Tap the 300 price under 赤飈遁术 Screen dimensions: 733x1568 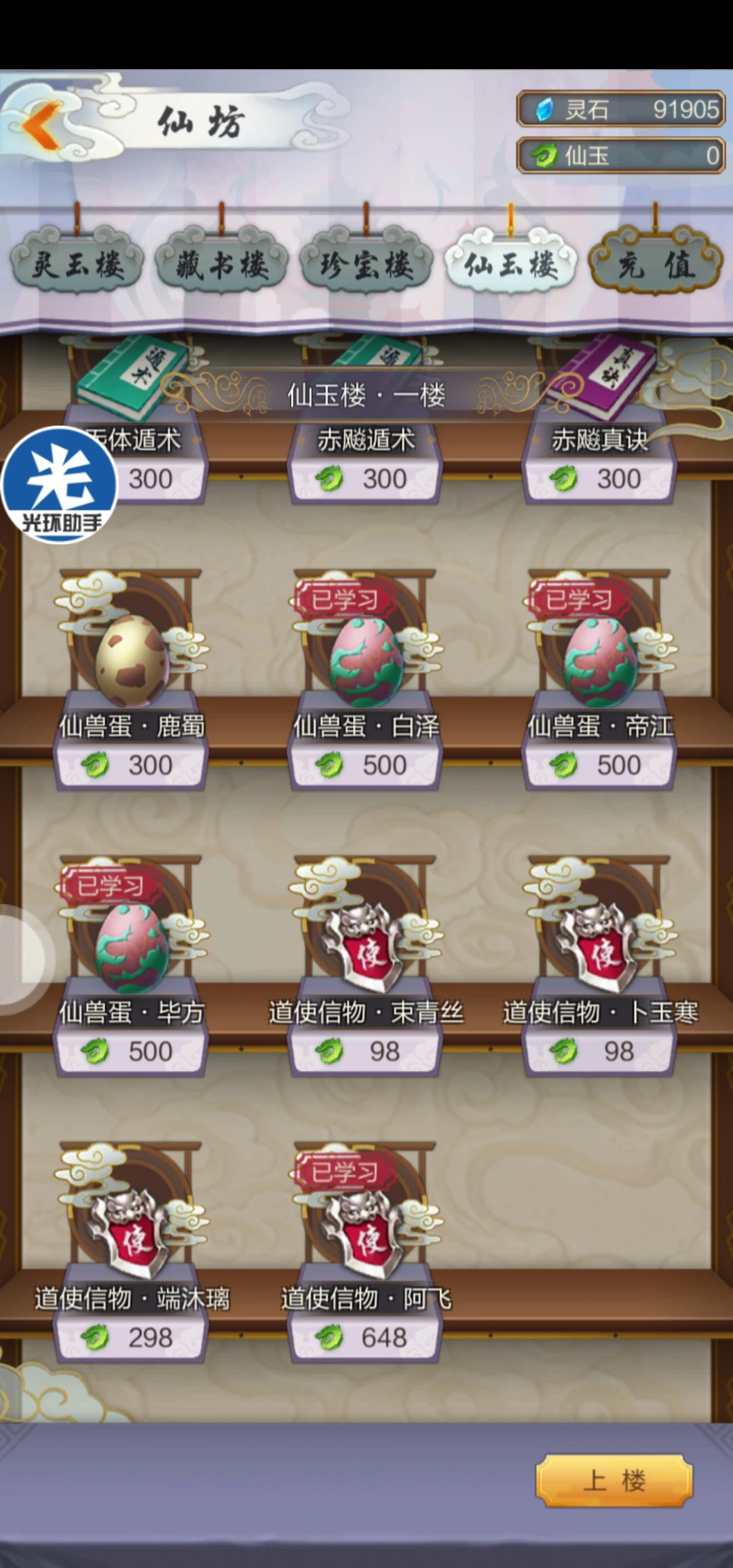[365, 479]
